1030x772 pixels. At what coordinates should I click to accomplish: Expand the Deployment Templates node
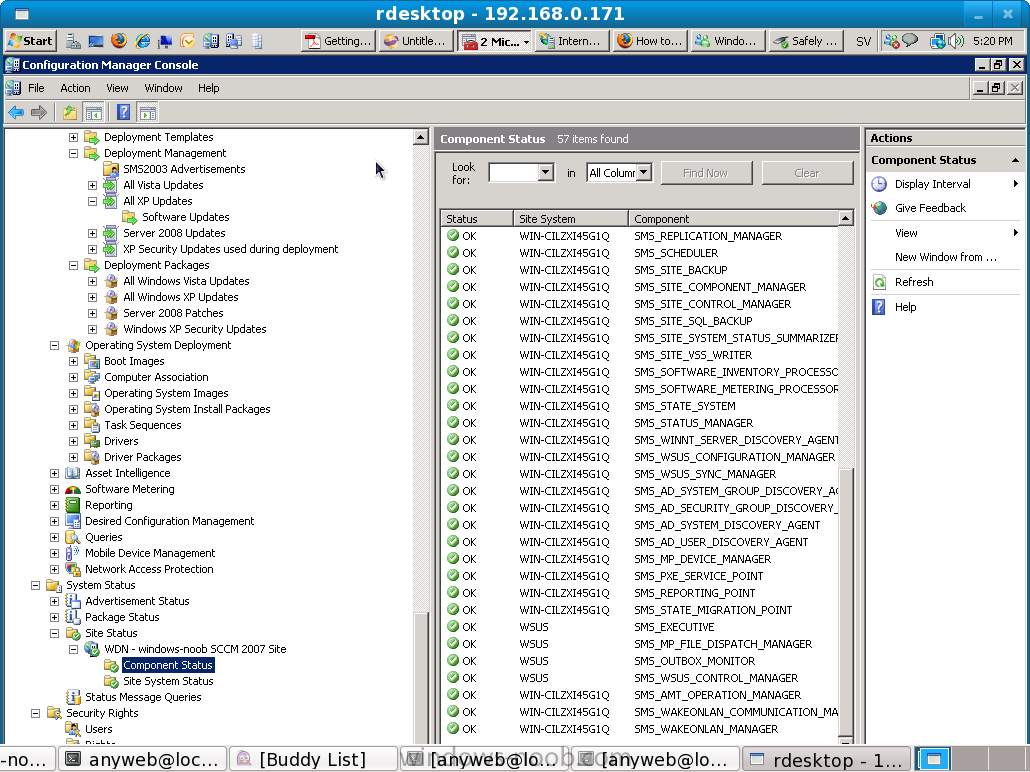pos(74,137)
